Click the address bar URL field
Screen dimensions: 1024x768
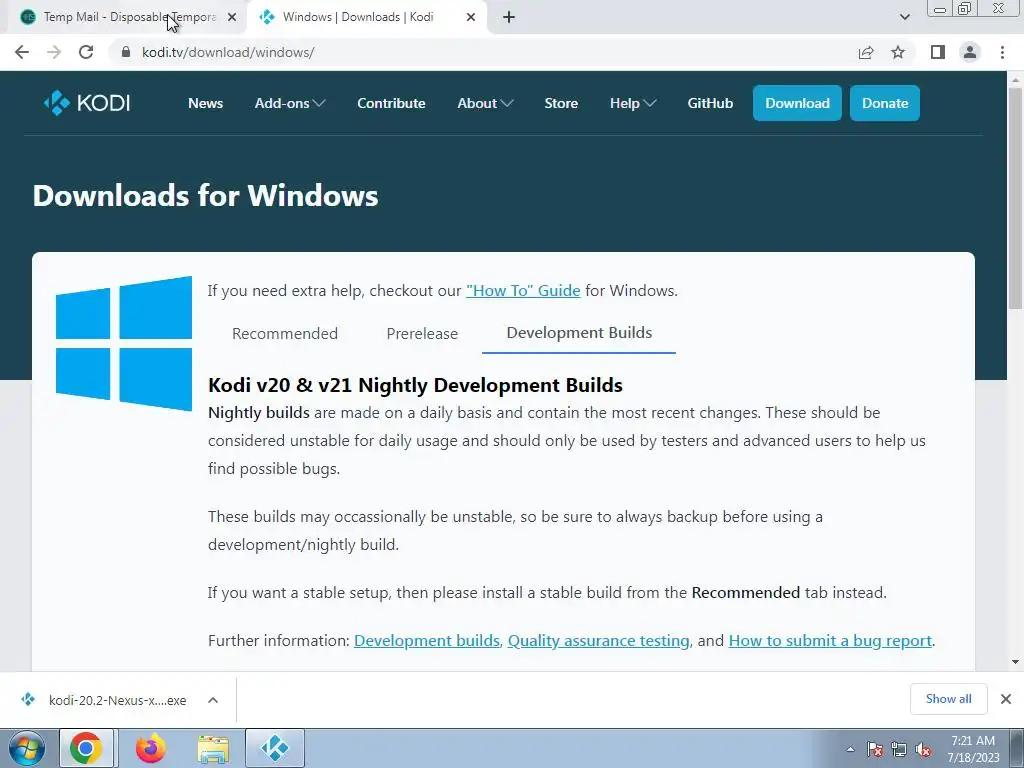(x=483, y=52)
